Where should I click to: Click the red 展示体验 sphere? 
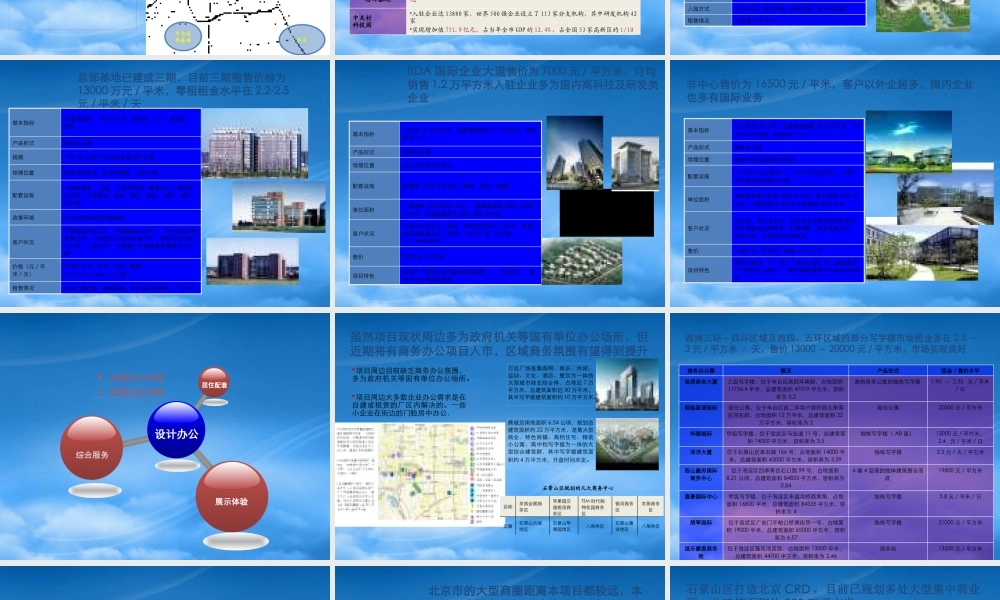[232, 497]
